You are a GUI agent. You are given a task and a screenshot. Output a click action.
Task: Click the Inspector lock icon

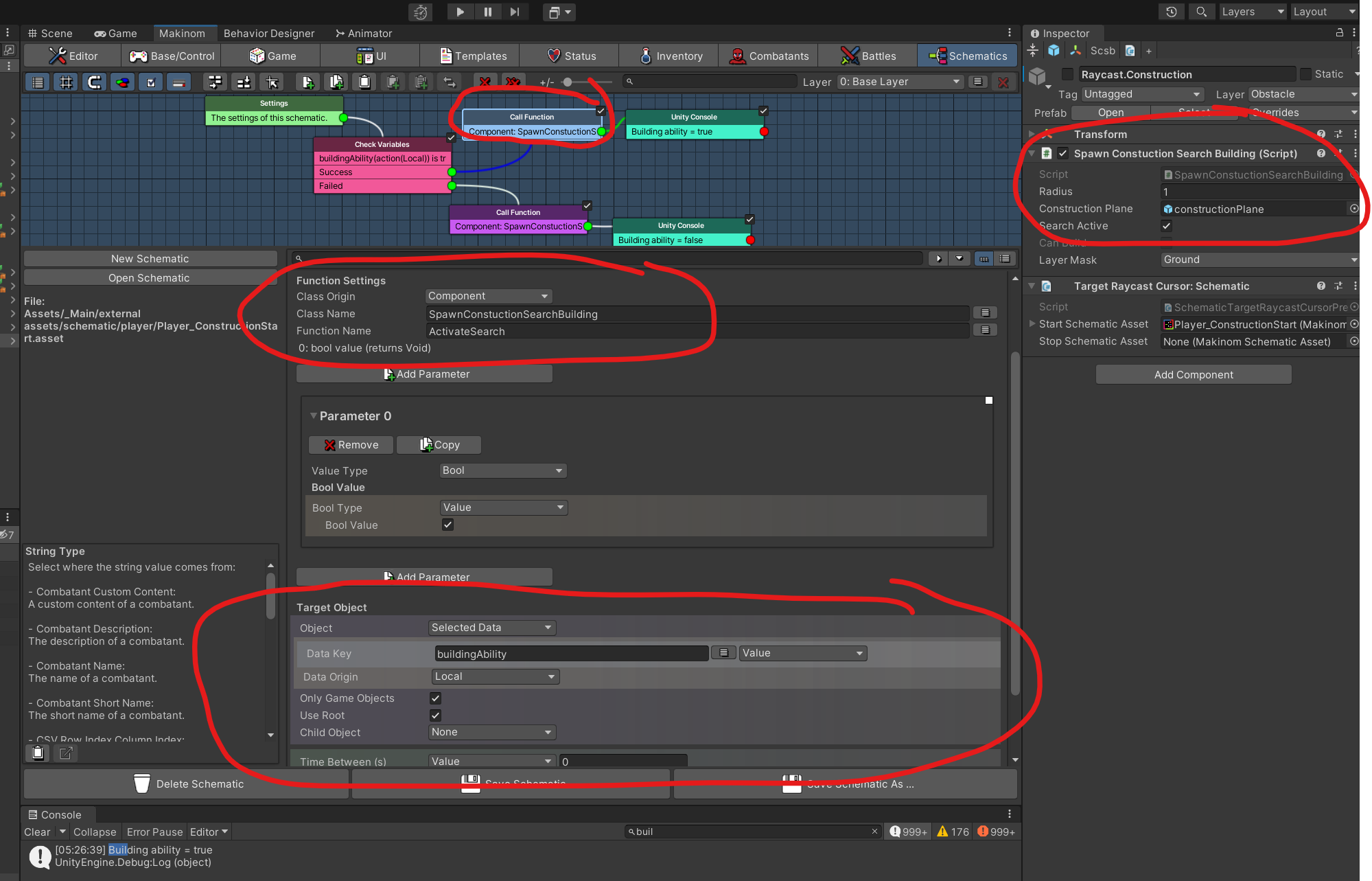[1339, 32]
